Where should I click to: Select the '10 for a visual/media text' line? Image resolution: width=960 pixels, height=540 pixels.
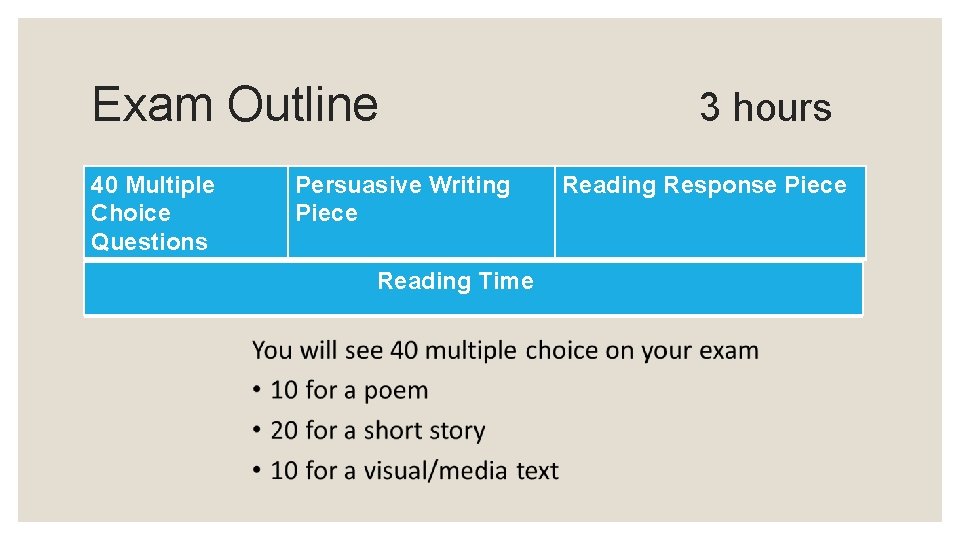tap(414, 470)
